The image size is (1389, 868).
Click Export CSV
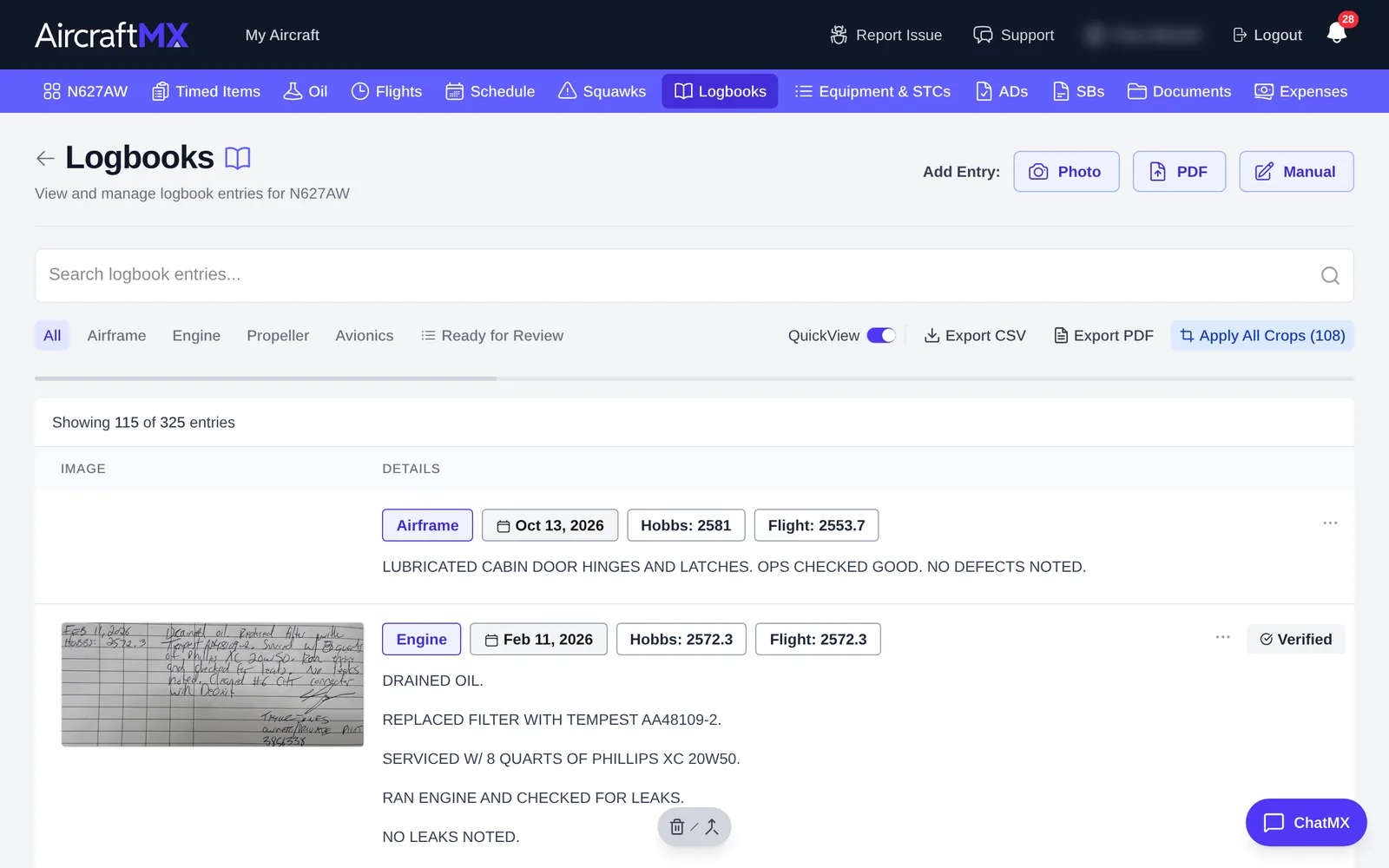coord(975,336)
